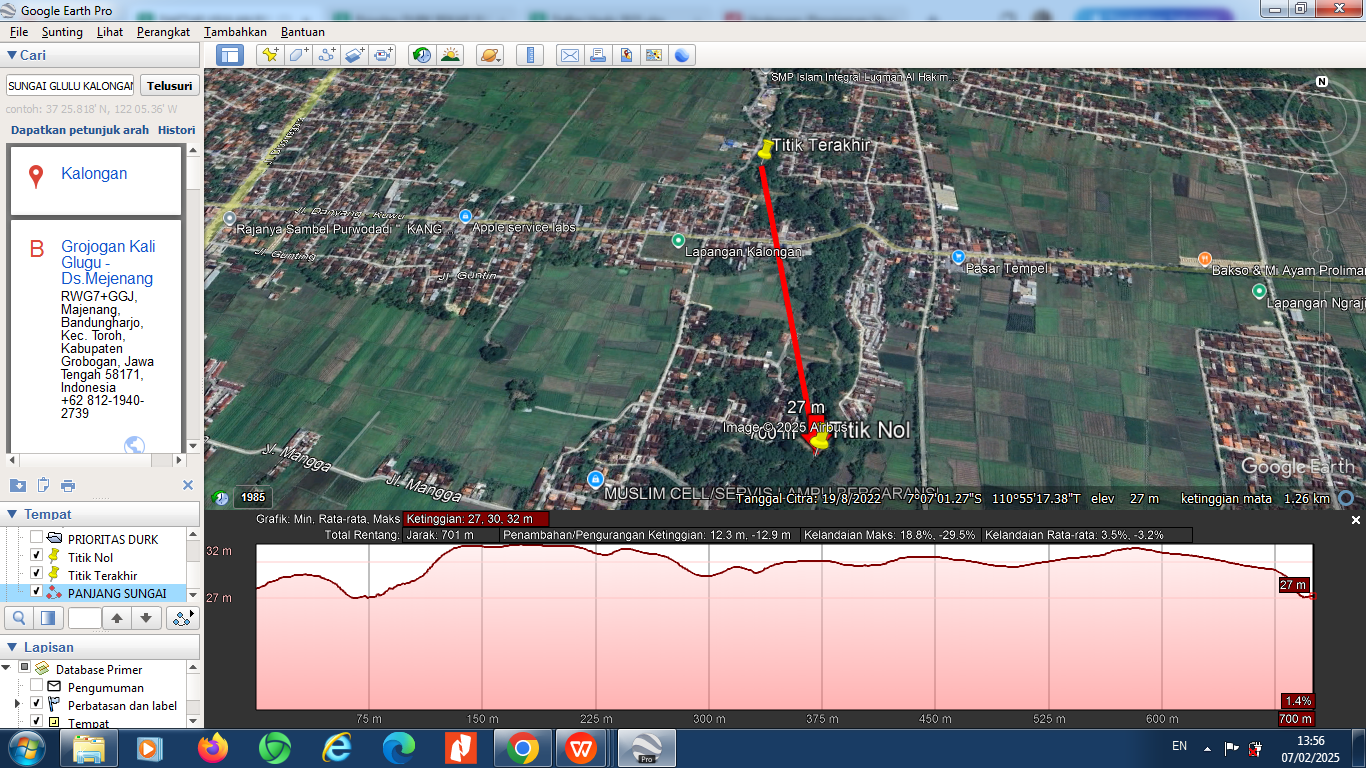
Task: Open Google Earth web launcher icon
Action: [682, 55]
